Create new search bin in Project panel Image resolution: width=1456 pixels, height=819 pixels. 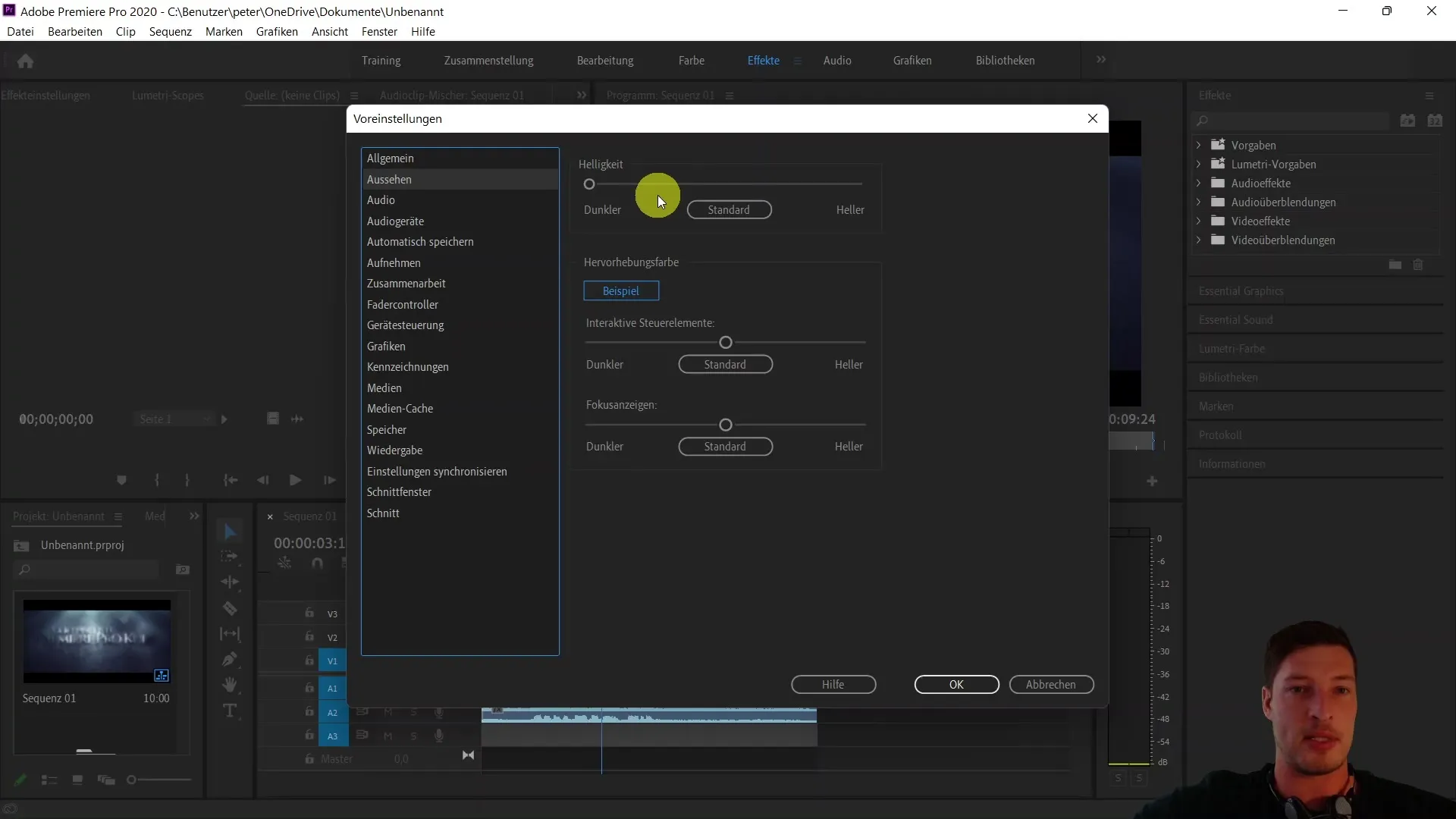point(183,570)
